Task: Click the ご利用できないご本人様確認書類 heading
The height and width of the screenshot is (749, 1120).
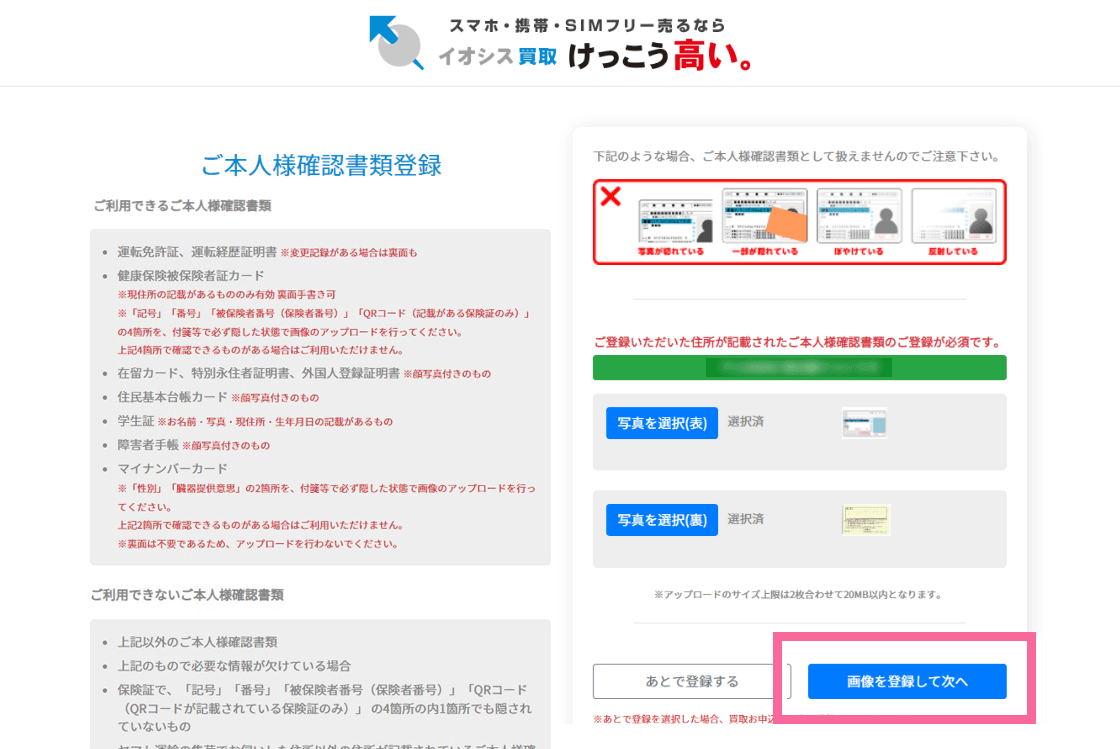Action: tap(187, 594)
